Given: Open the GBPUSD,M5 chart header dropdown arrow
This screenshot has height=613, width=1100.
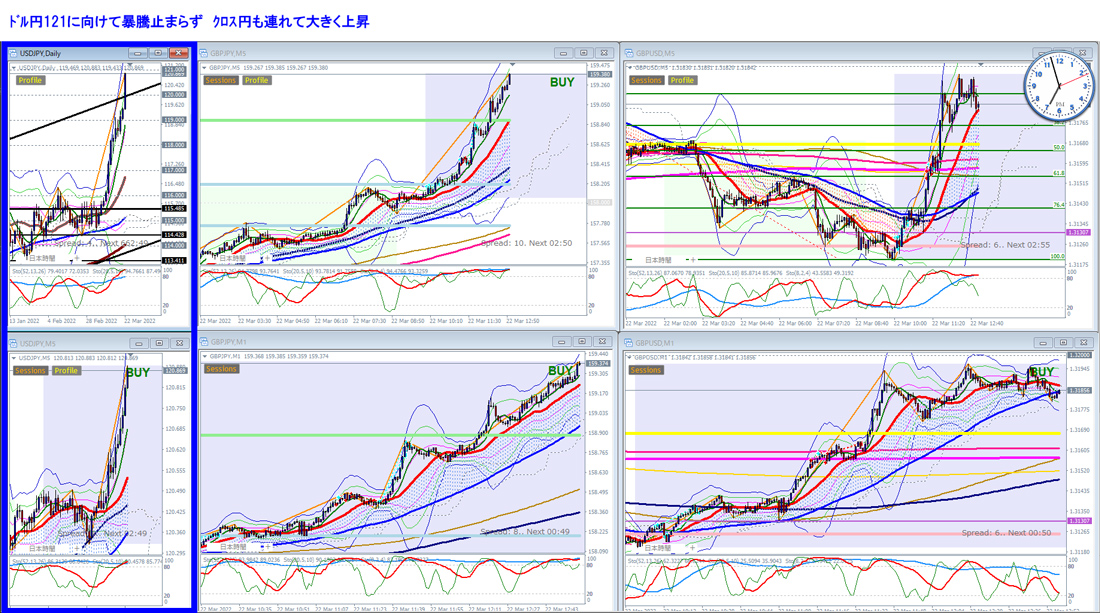Looking at the screenshot, I should (x=630, y=68).
